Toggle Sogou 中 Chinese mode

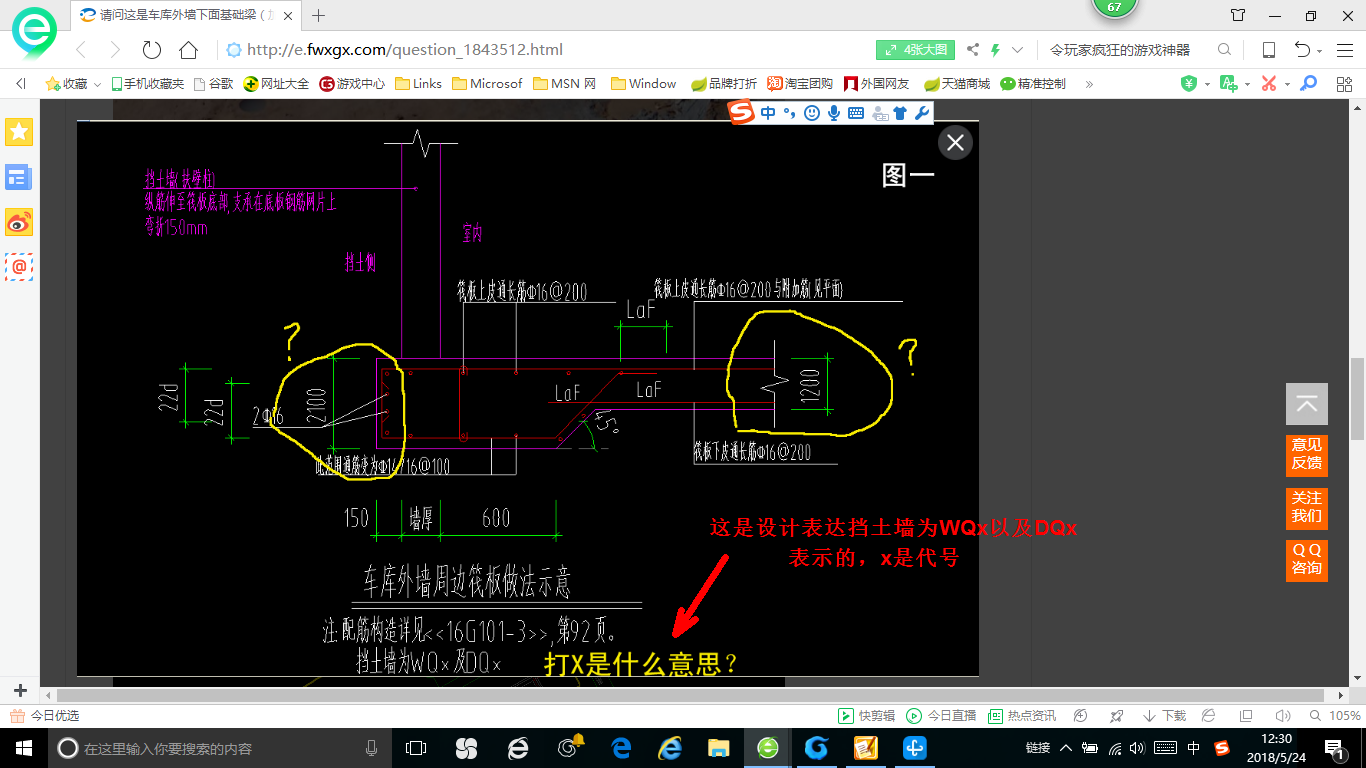coord(768,113)
